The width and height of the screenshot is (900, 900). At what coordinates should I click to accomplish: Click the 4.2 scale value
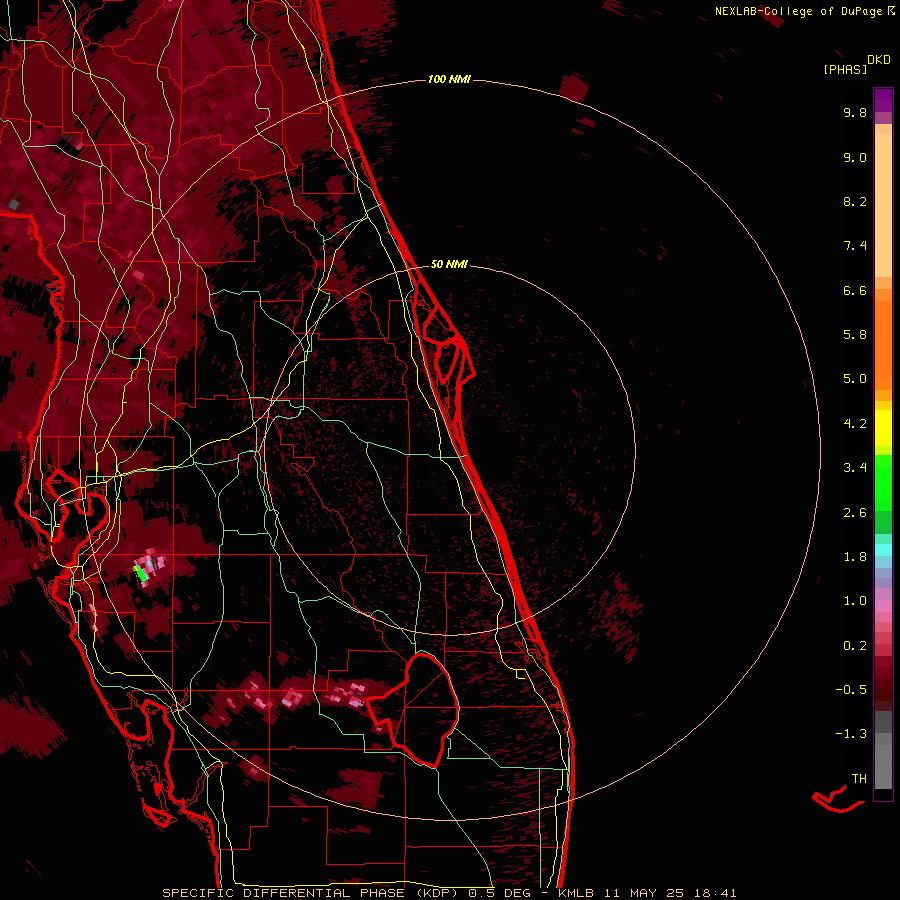pyautogui.click(x=855, y=424)
